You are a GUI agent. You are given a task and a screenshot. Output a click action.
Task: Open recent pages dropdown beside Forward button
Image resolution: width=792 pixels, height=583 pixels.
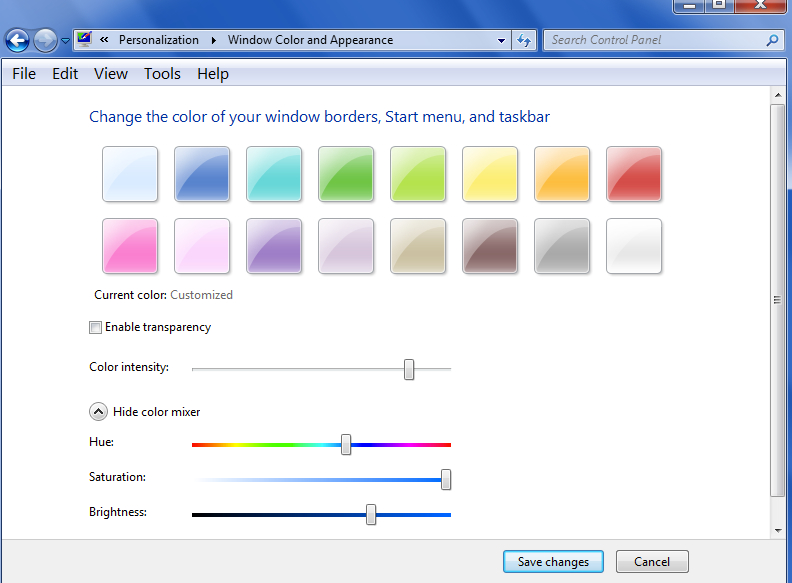65,40
